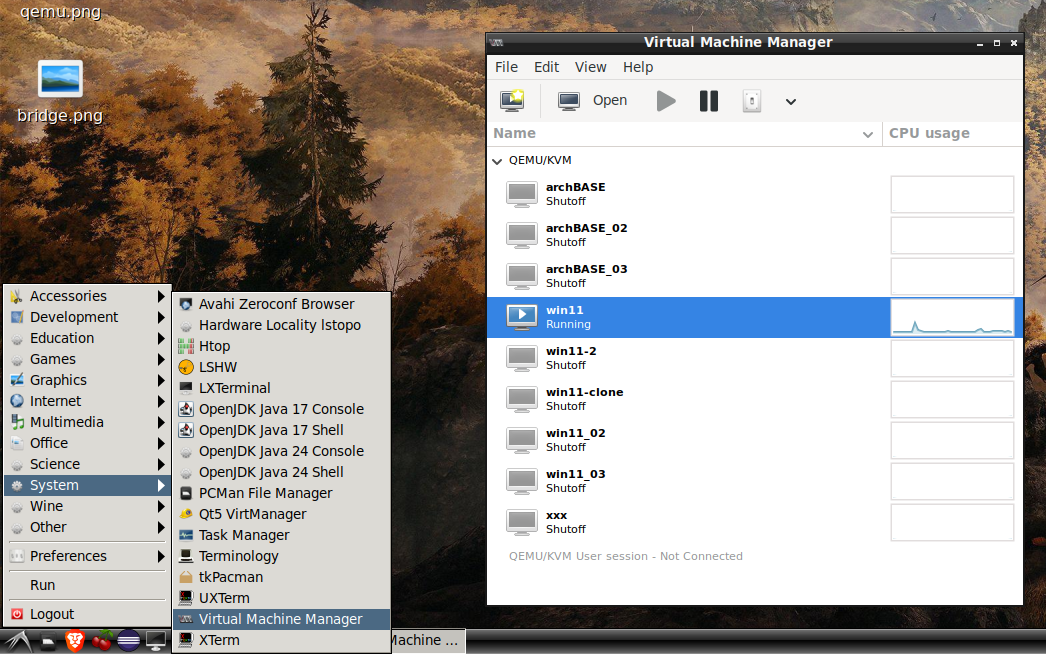
Task: Launch Htop from the System submenu
Action: point(214,346)
